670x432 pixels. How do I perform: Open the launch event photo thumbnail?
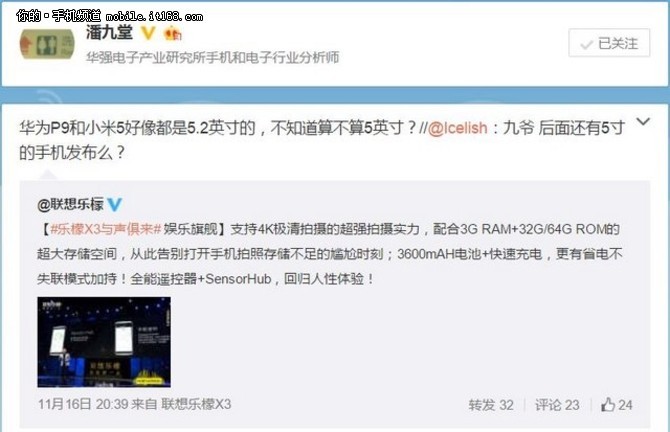[104, 342]
